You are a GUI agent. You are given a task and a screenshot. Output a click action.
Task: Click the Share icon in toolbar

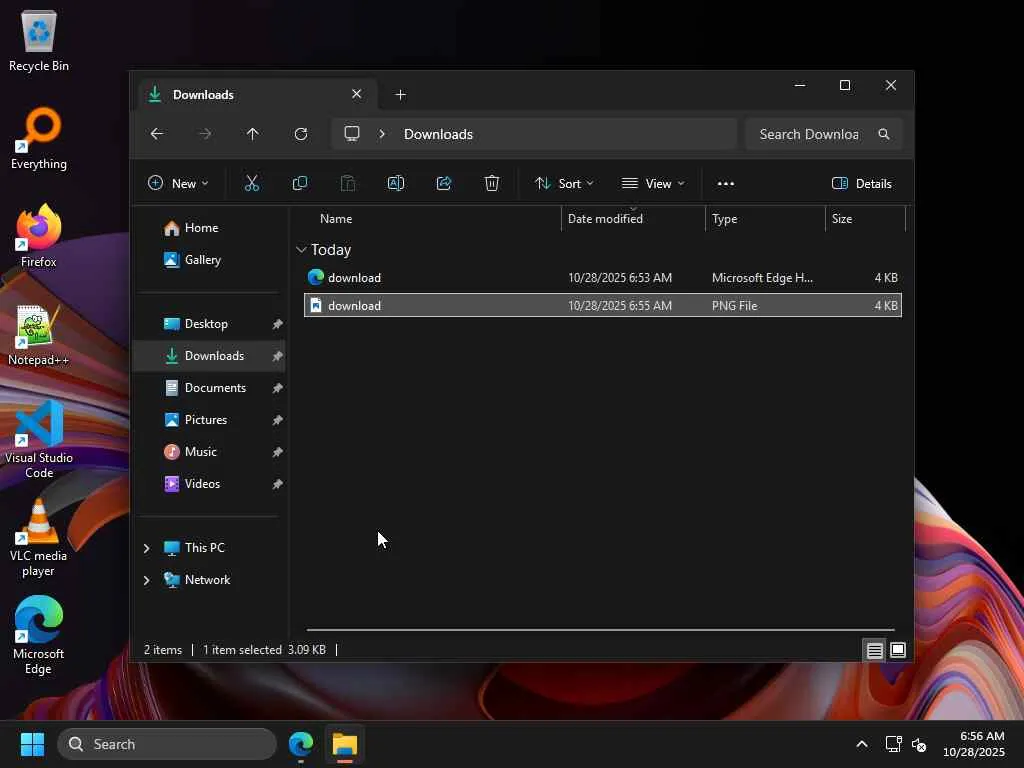click(x=444, y=183)
